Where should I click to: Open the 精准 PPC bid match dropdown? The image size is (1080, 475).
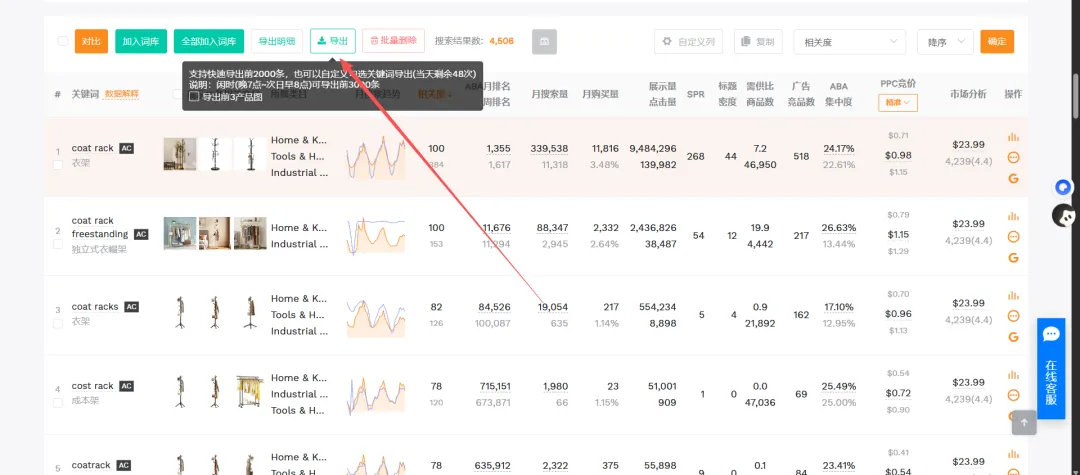click(x=897, y=103)
